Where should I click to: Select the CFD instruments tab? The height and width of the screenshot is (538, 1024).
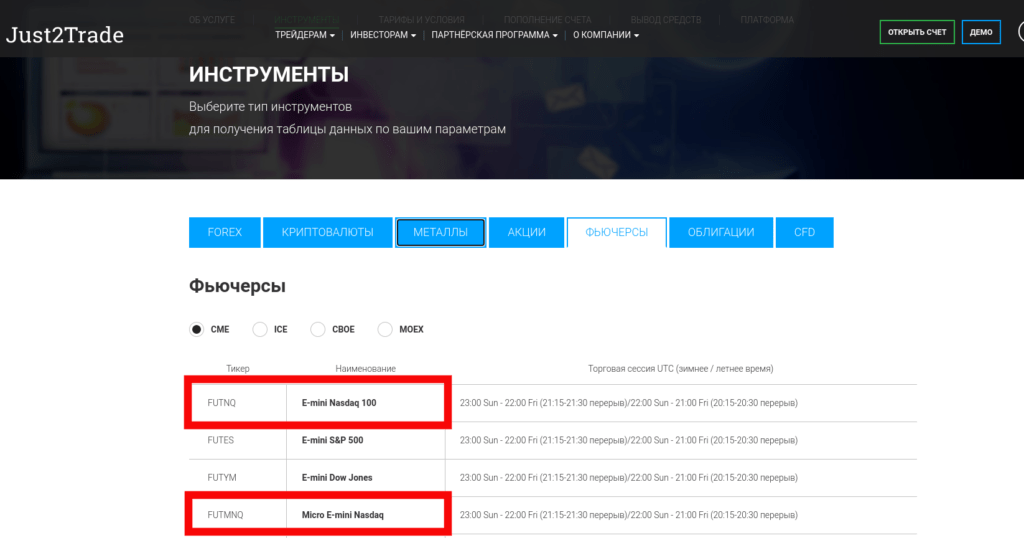805,232
